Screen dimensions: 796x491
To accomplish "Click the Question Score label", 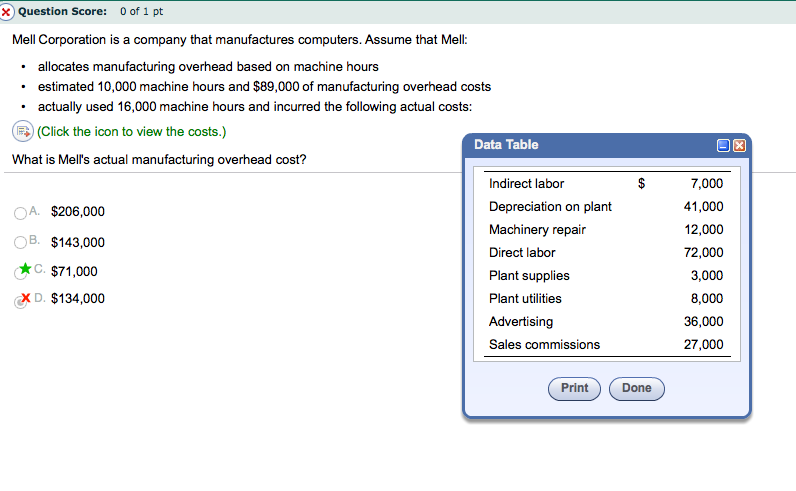I will [62, 12].
